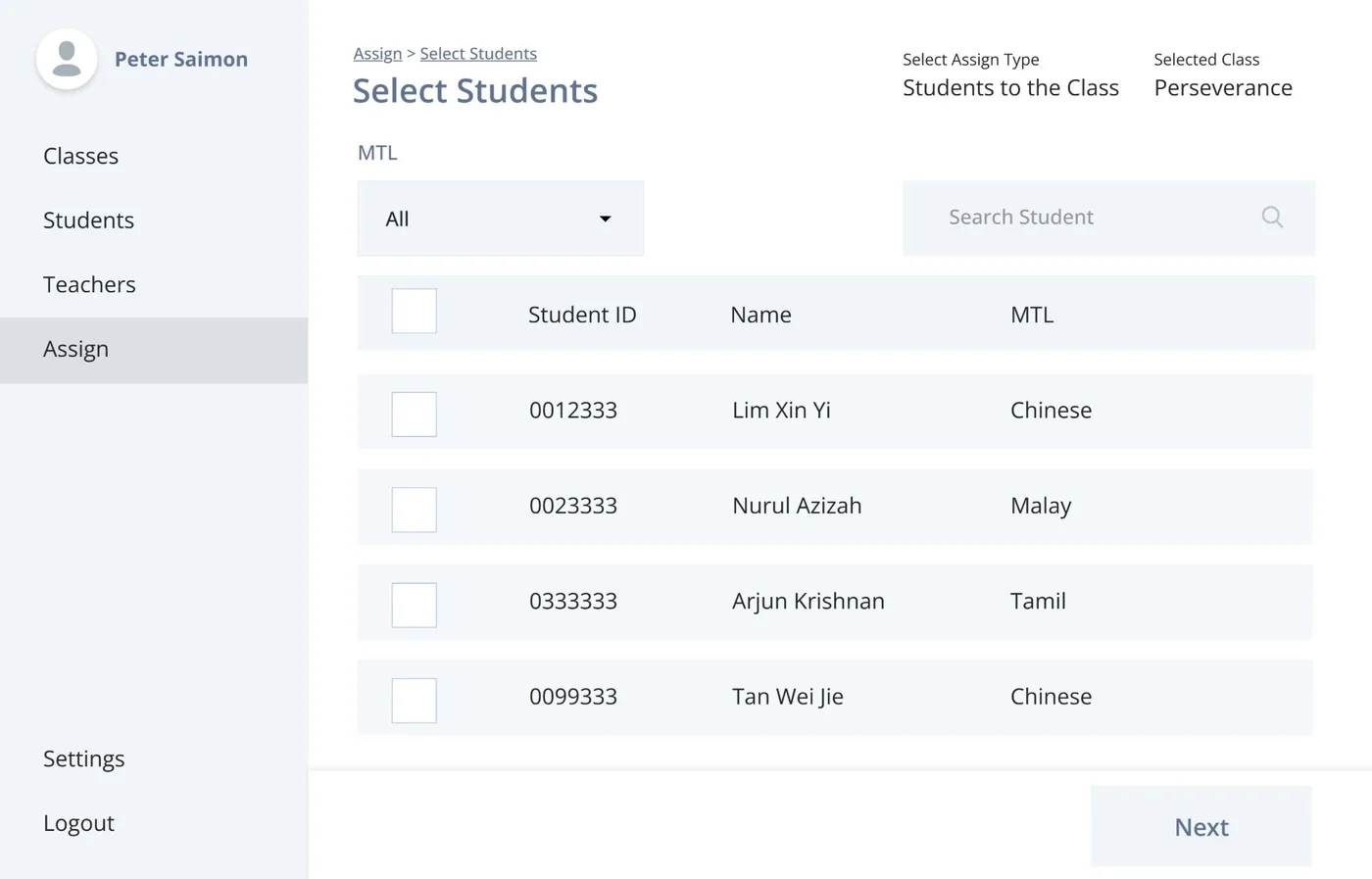Select Nurul Azizah's checkbox
This screenshot has height=879, width=1372.
(415, 510)
